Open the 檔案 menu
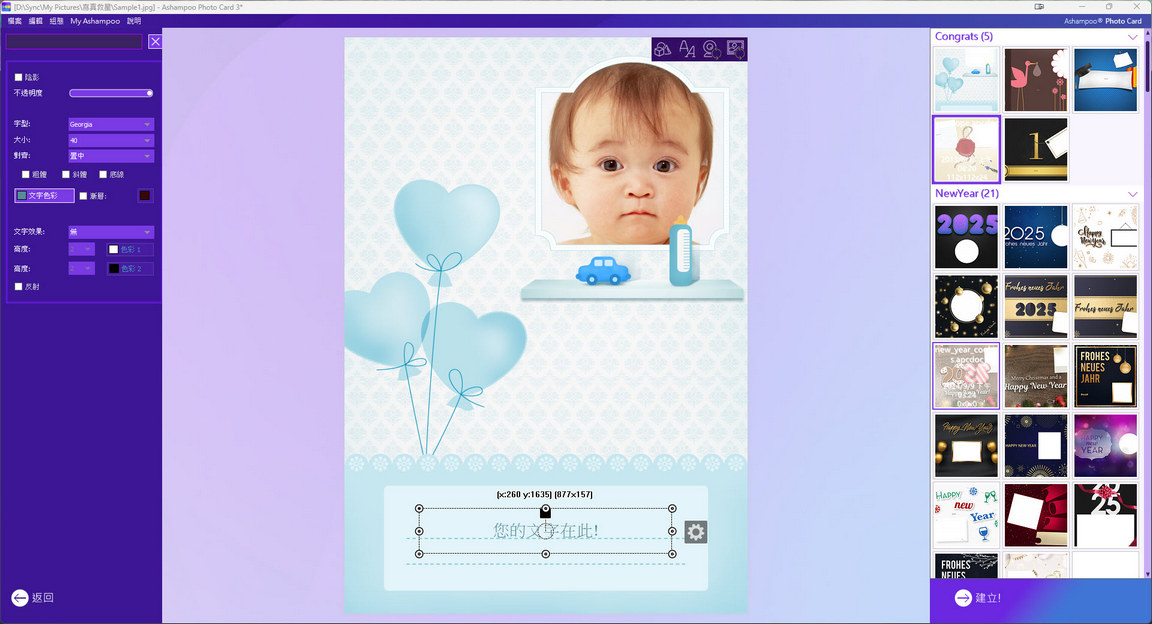Viewport: 1152px width, 624px height. pyautogui.click(x=15, y=21)
